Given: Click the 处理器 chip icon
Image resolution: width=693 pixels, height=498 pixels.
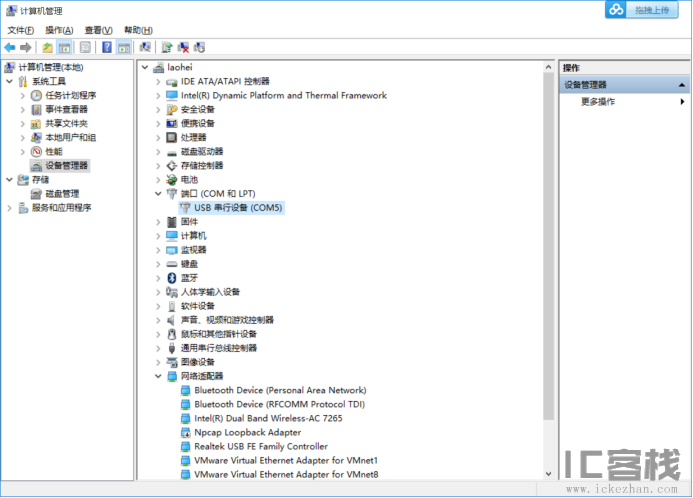Looking at the screenshot, I should [171, 137].
